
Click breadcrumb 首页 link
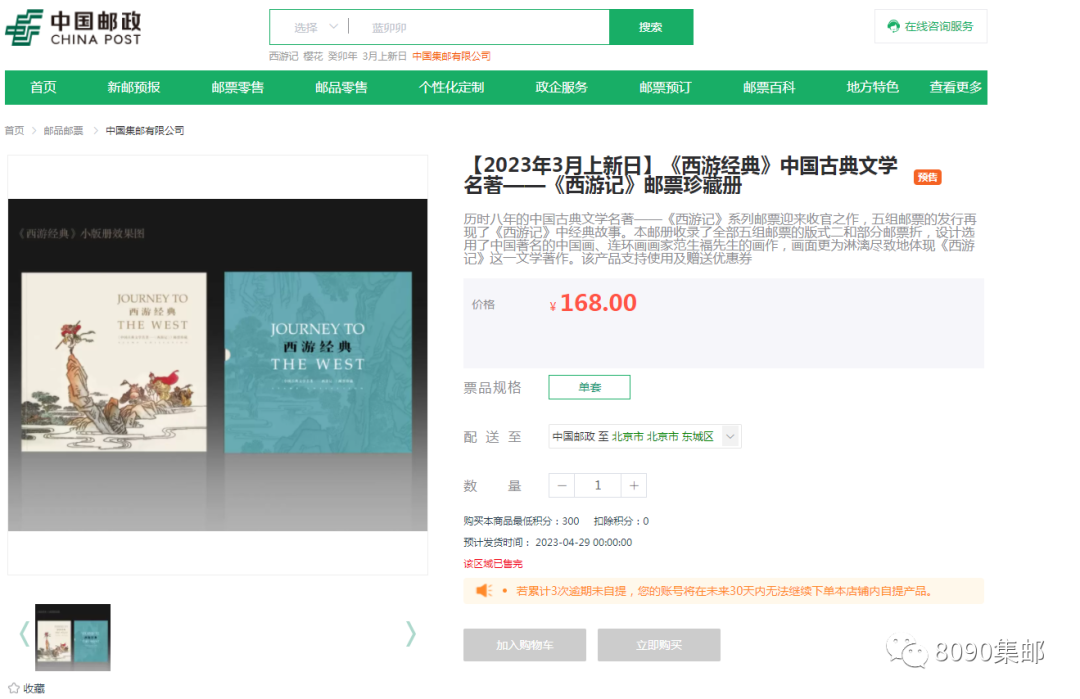point(14,130)
